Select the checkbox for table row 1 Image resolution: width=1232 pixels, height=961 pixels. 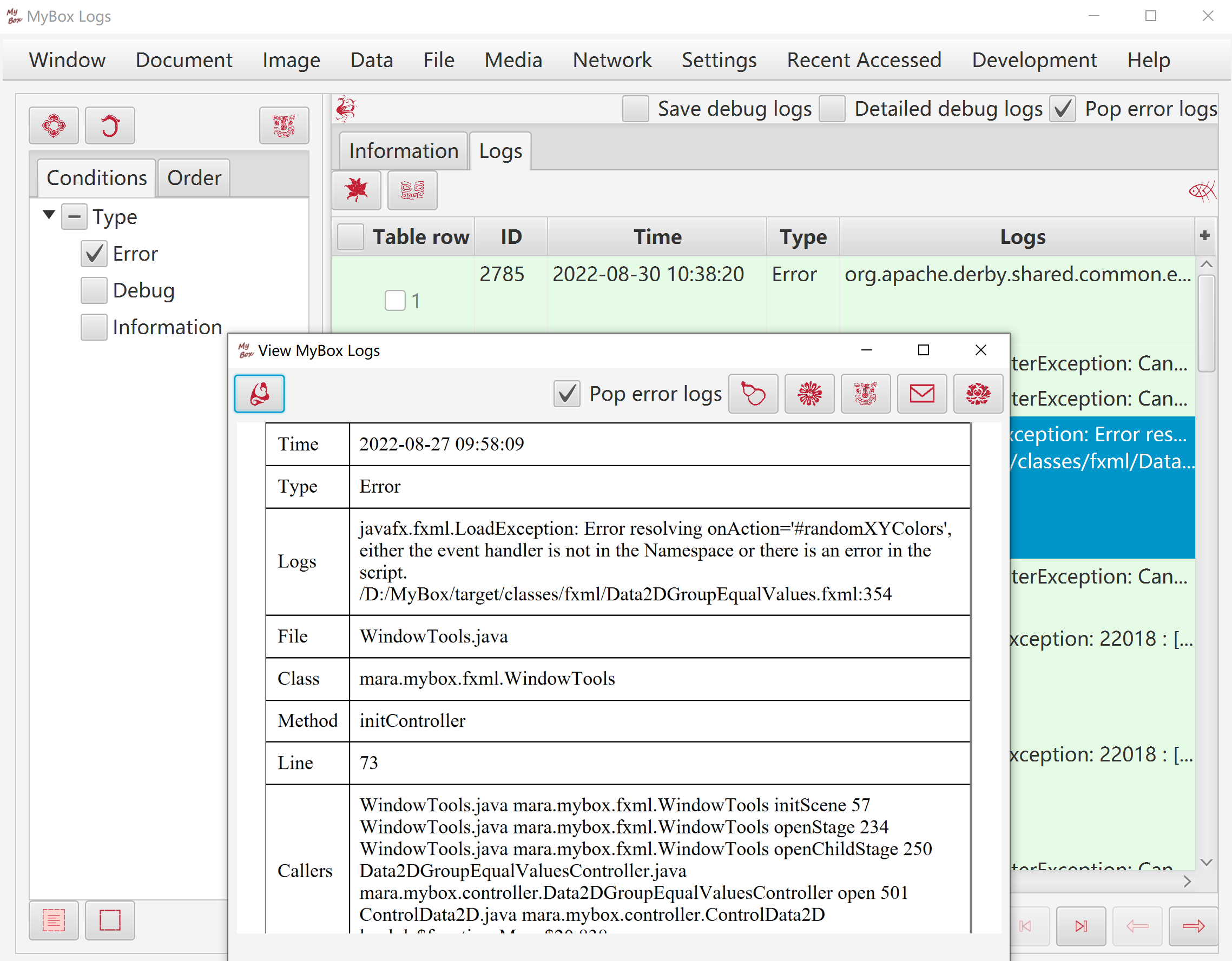(395, 301)
